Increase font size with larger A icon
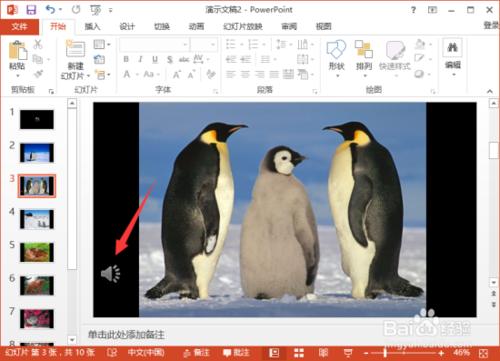 (176, 74)
